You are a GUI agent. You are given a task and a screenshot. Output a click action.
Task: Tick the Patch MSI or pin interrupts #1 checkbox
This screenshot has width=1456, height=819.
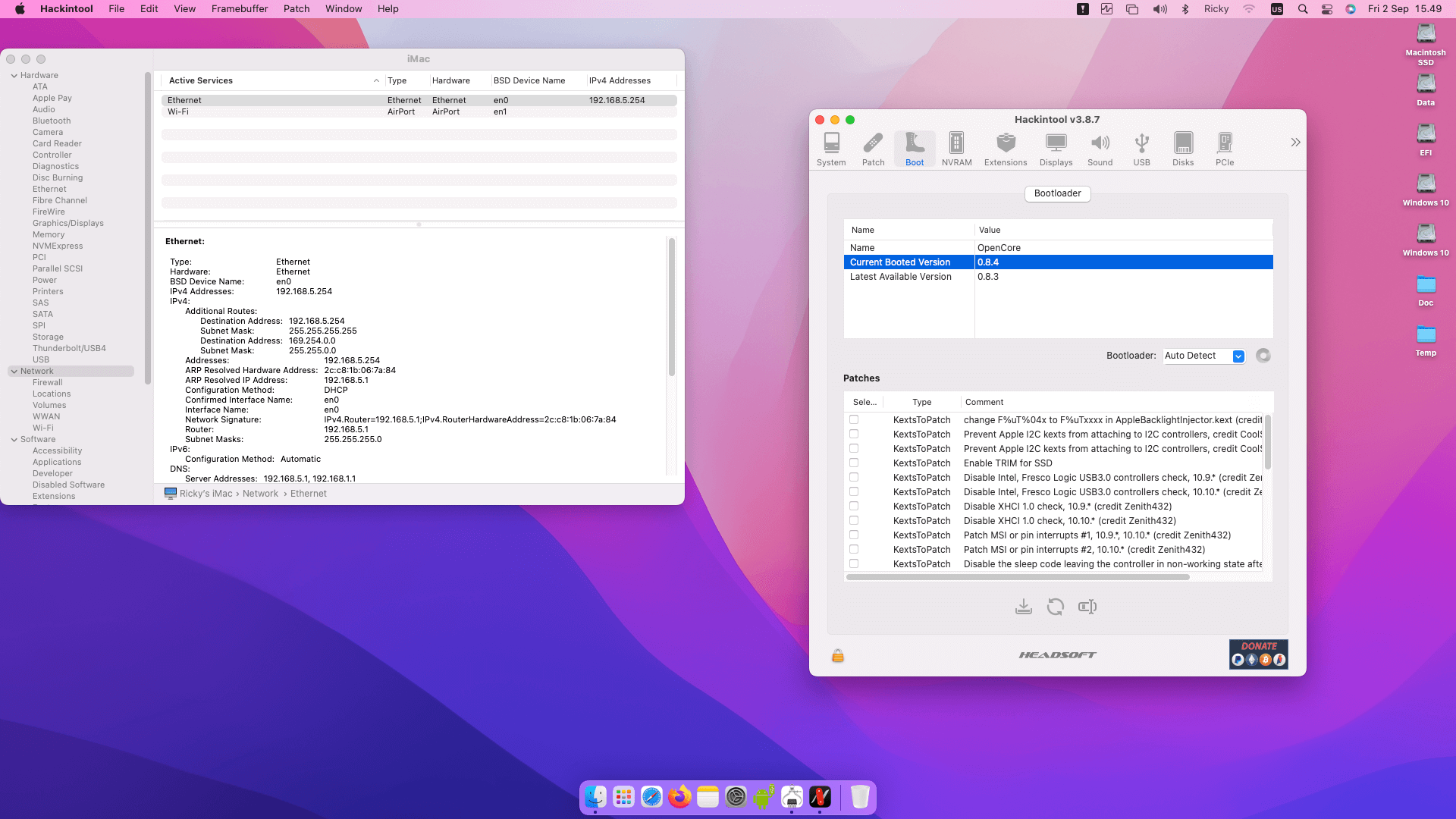855,535
